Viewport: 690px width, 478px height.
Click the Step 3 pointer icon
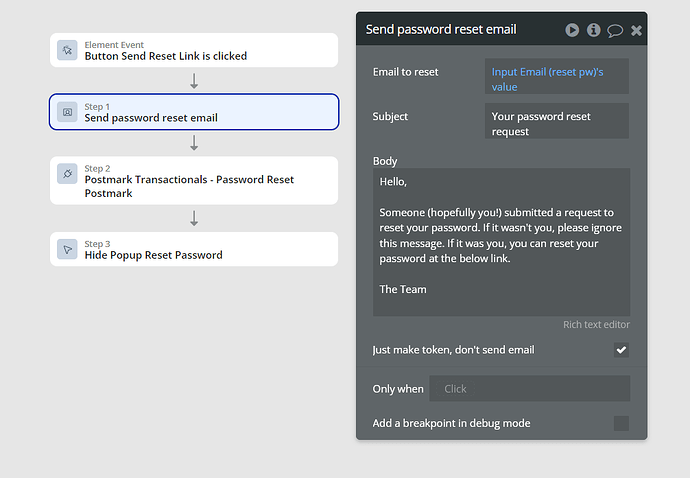tap(67, 249)
